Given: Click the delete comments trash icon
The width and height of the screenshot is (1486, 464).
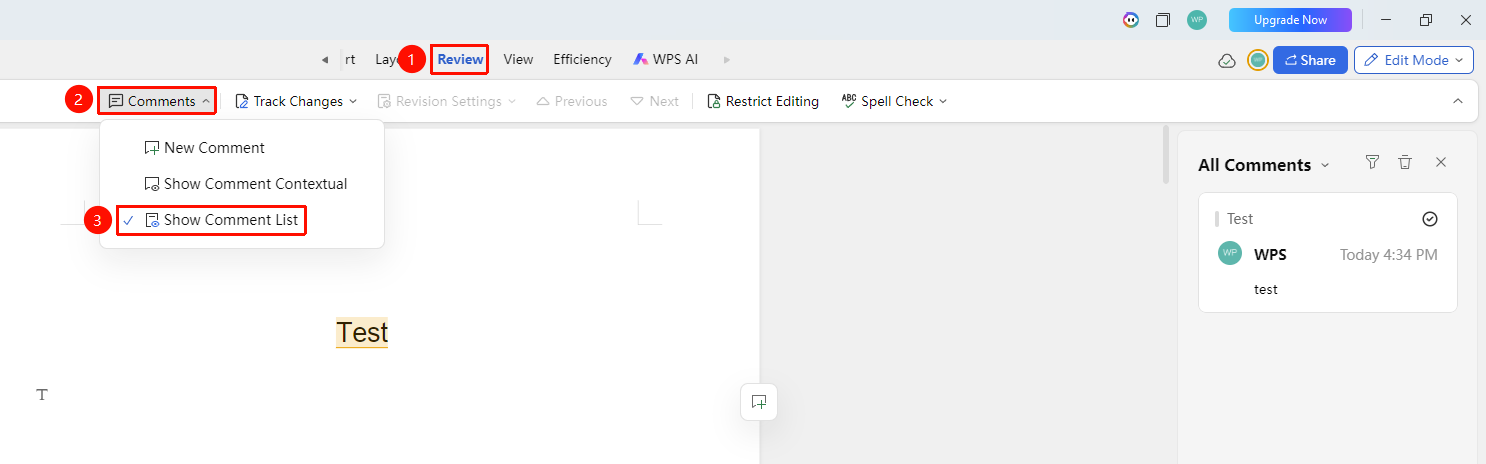Looking at the screenshot, I should tap(1405, 162).
